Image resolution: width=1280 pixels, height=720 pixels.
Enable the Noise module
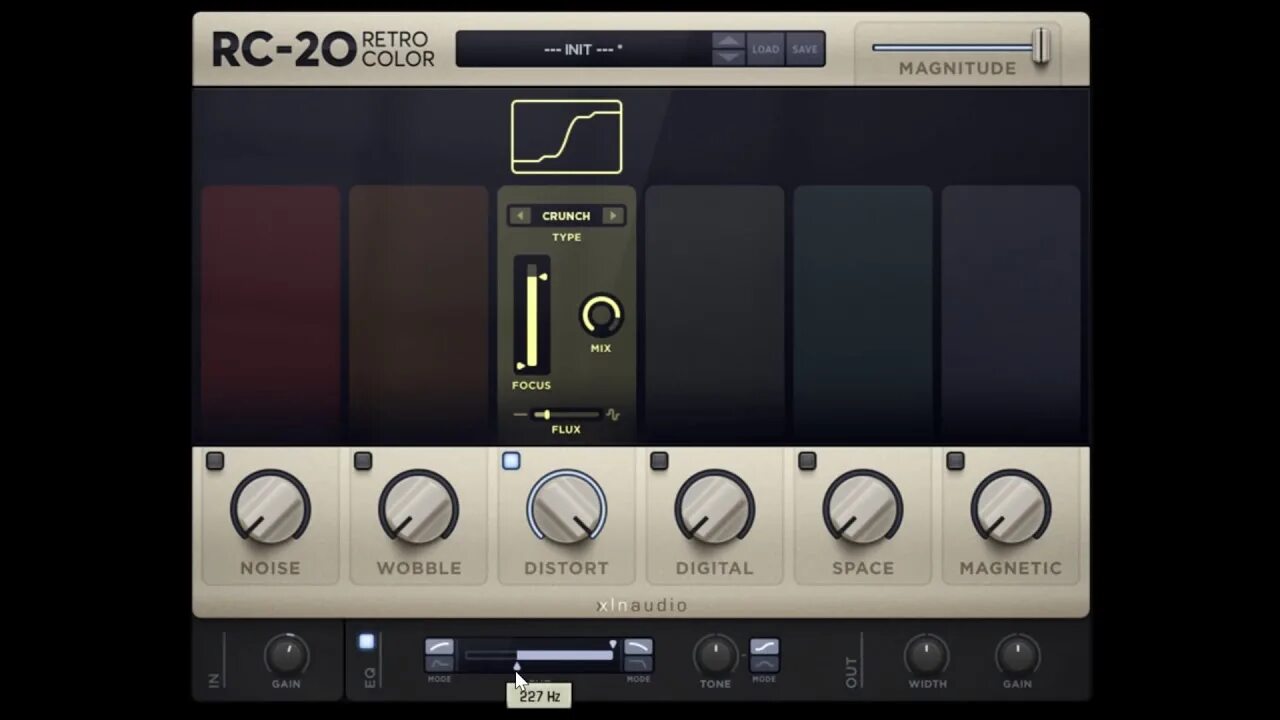point(215,461)
